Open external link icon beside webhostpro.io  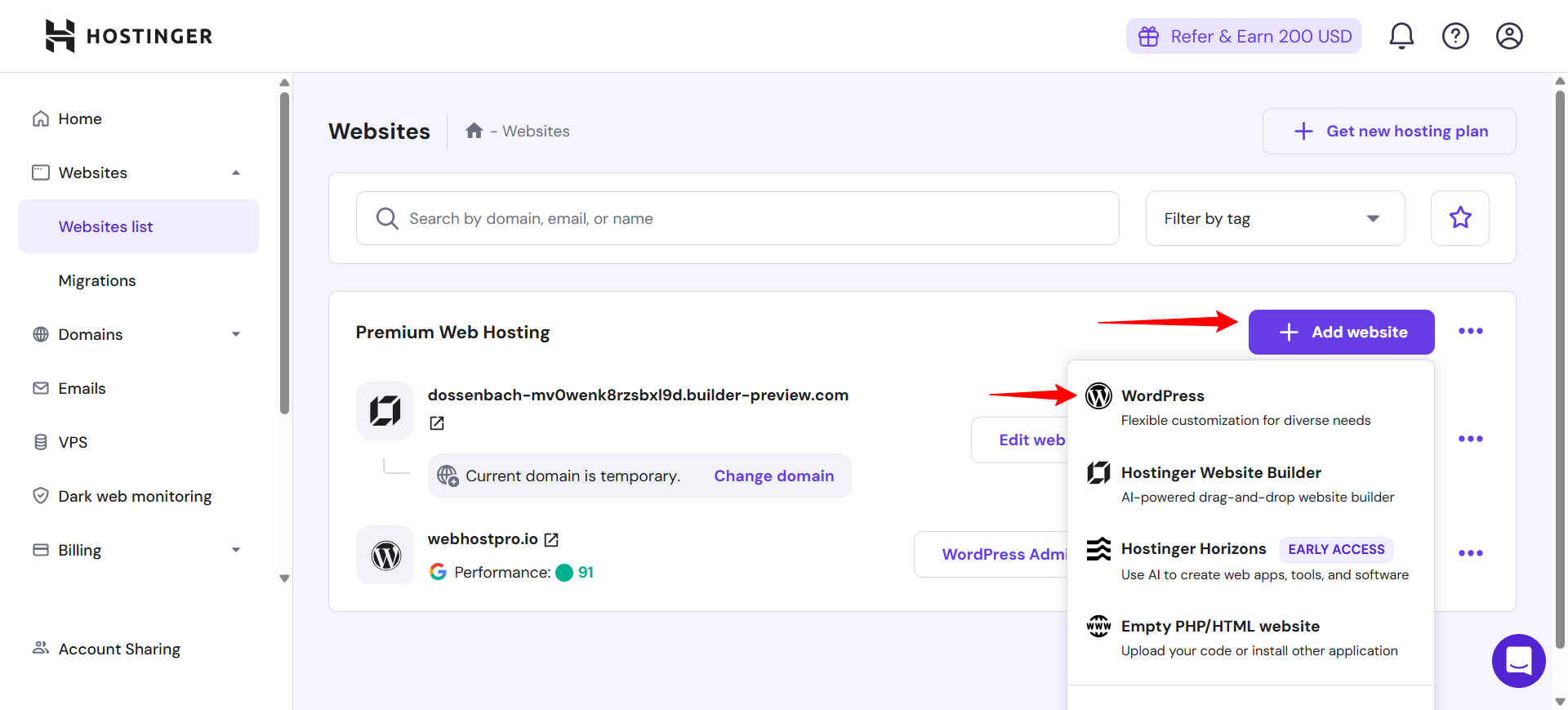(551, 540)
